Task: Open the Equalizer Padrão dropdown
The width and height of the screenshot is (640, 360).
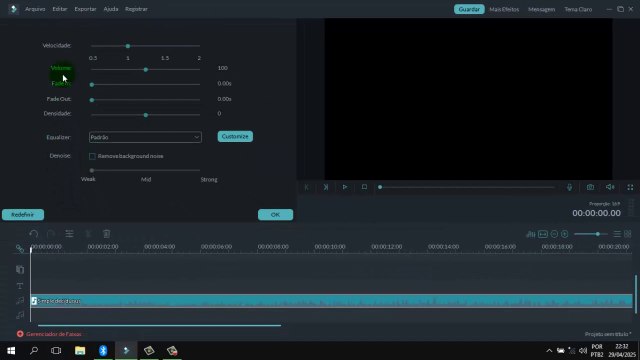Action: pyautogui.click(x=145, y=137)
